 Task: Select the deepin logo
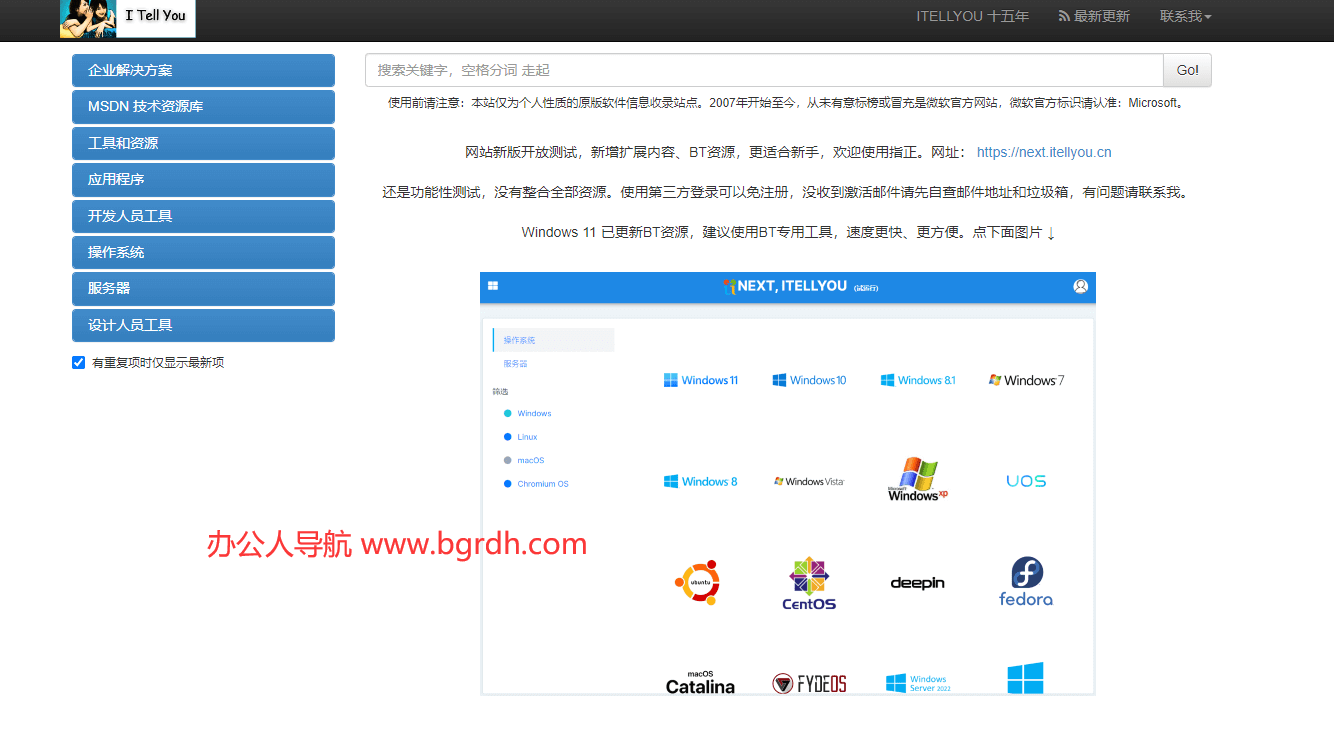coord(918,583)
